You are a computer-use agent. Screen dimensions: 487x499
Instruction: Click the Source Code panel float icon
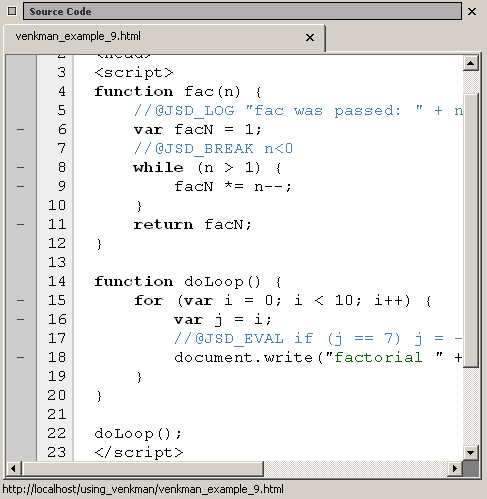pyautogui.click(x=12, y=11)
